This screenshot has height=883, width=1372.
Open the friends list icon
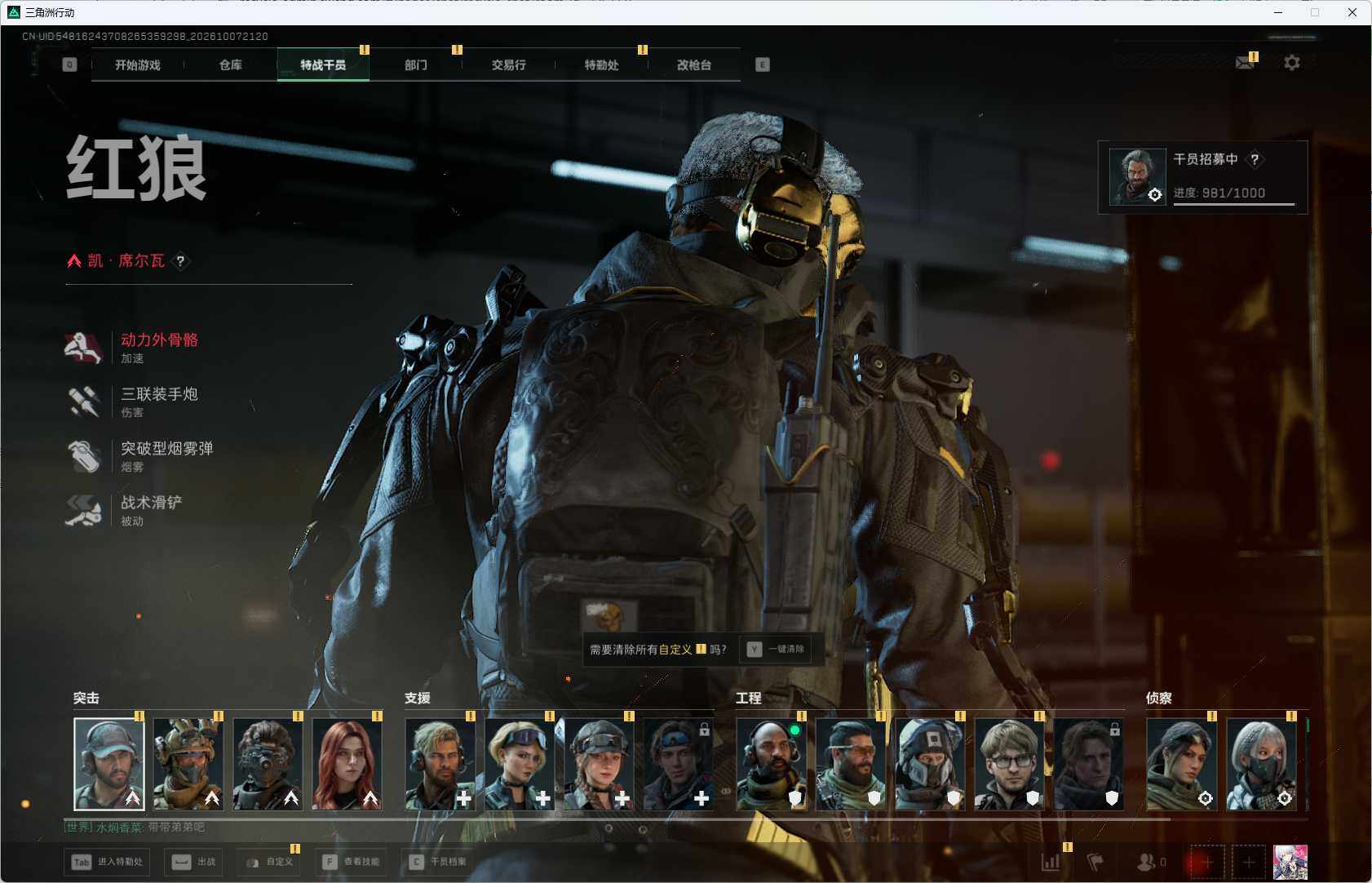tap(1147, 862)
